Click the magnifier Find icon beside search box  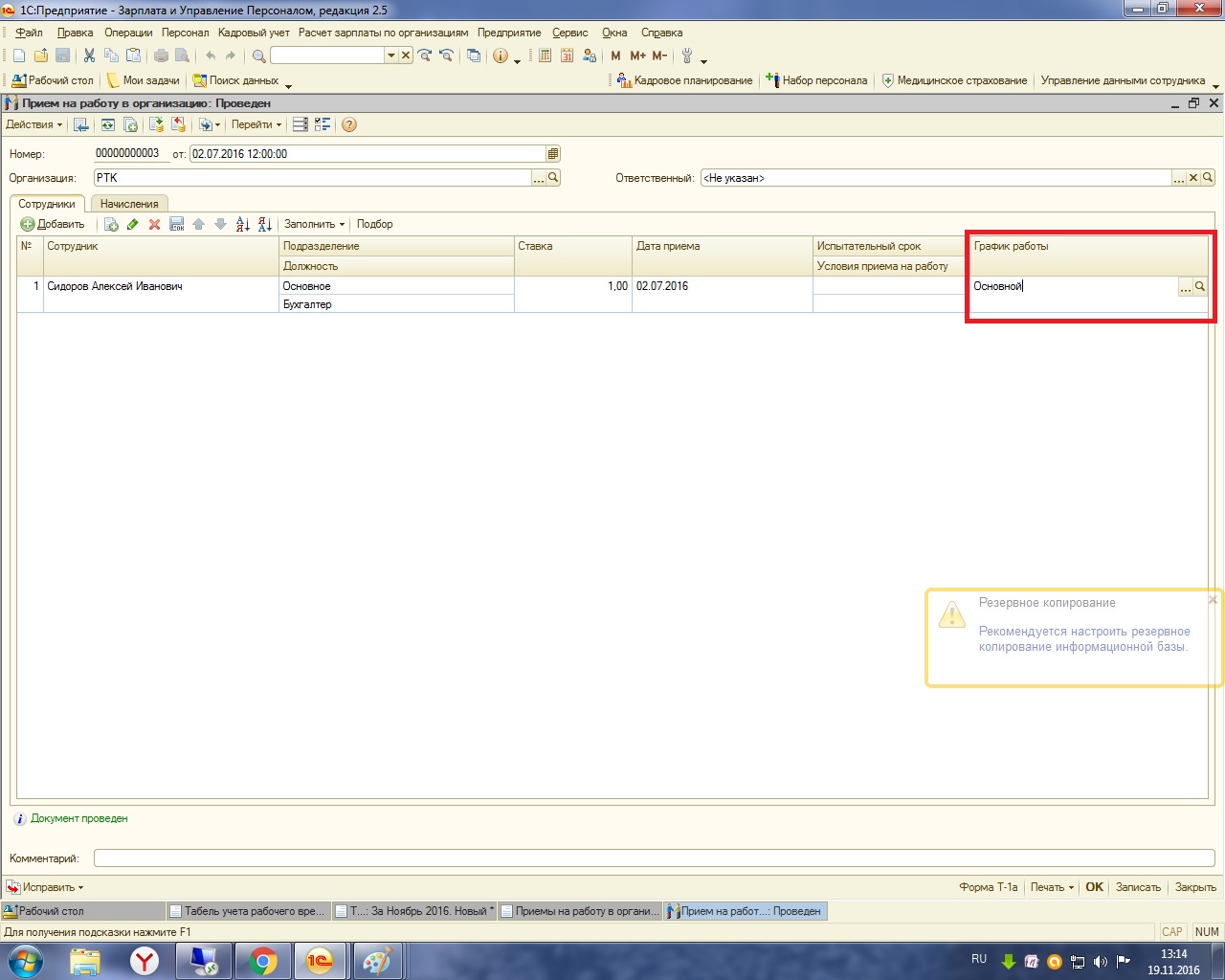coord(258,56)
